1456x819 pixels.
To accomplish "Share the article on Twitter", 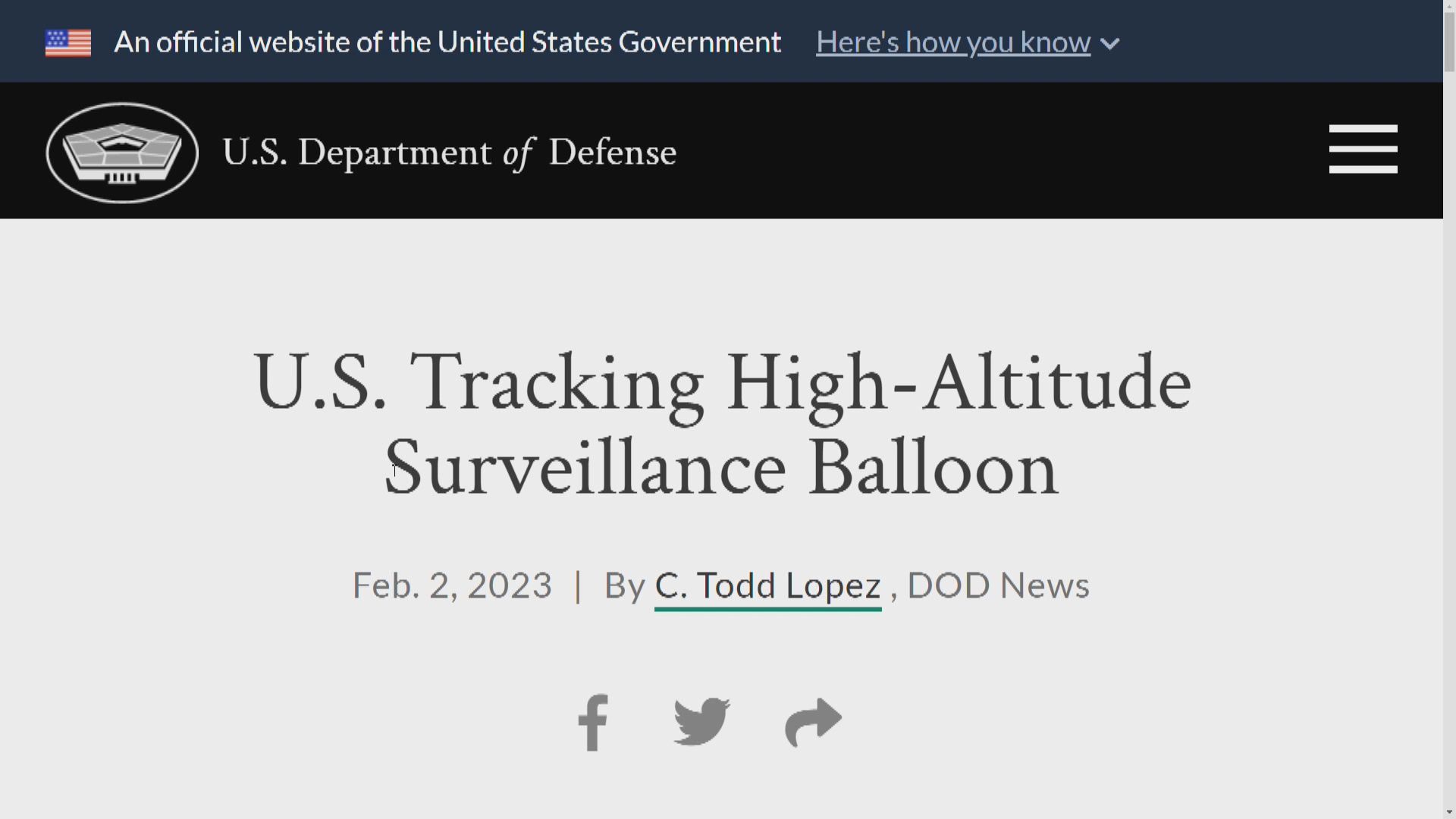I will pos(701,722).
